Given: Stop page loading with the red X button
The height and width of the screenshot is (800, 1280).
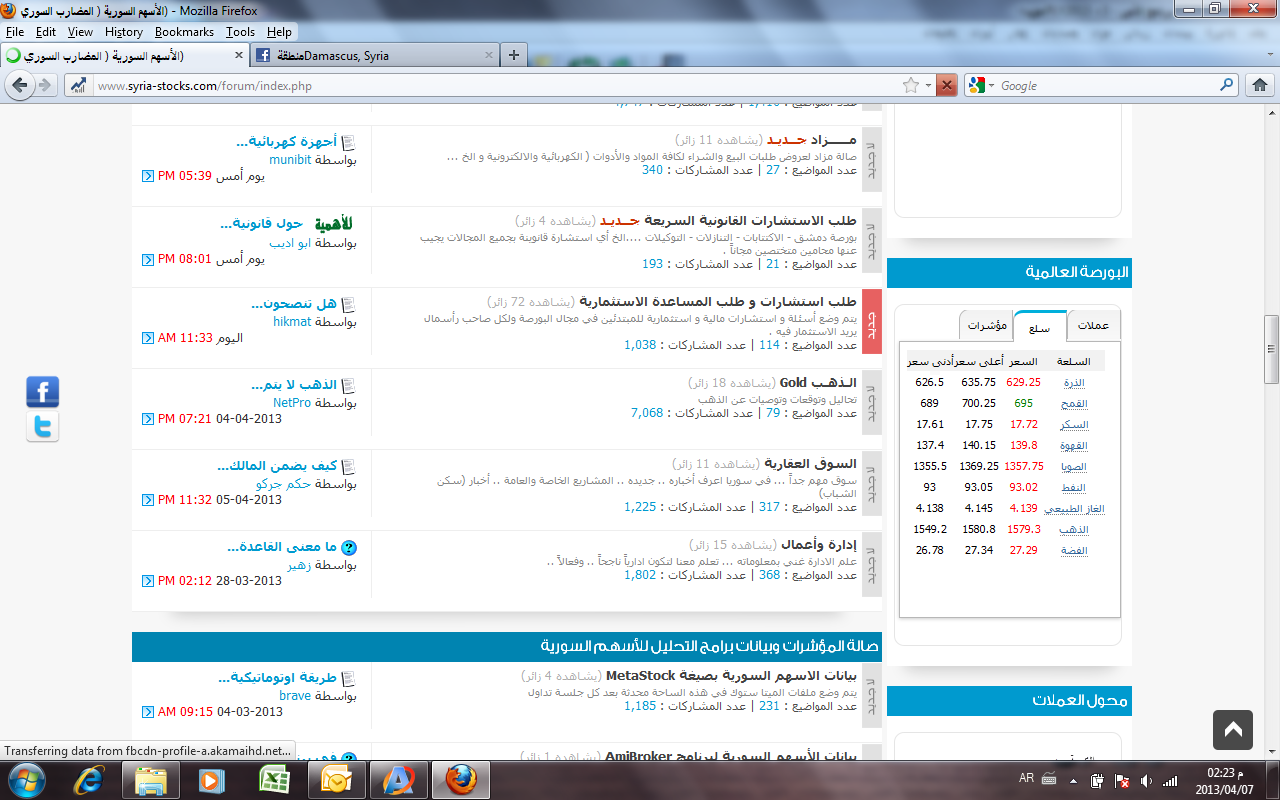Looking at the screenshot, I should pyautogui.click(x=947, y=86).
